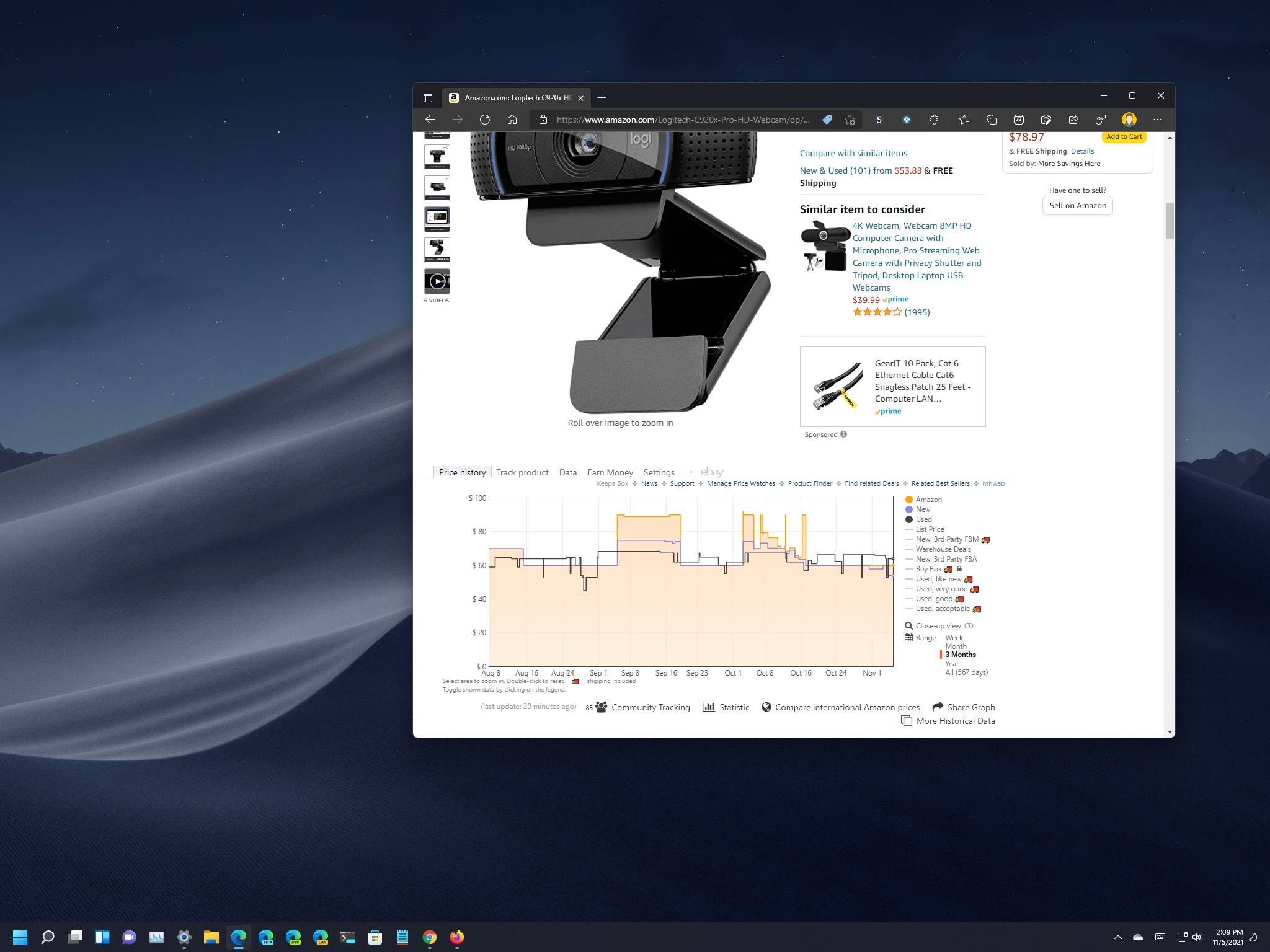1270x952 pixels.
Task: Add this page to favorites
Action: [850, 120]
